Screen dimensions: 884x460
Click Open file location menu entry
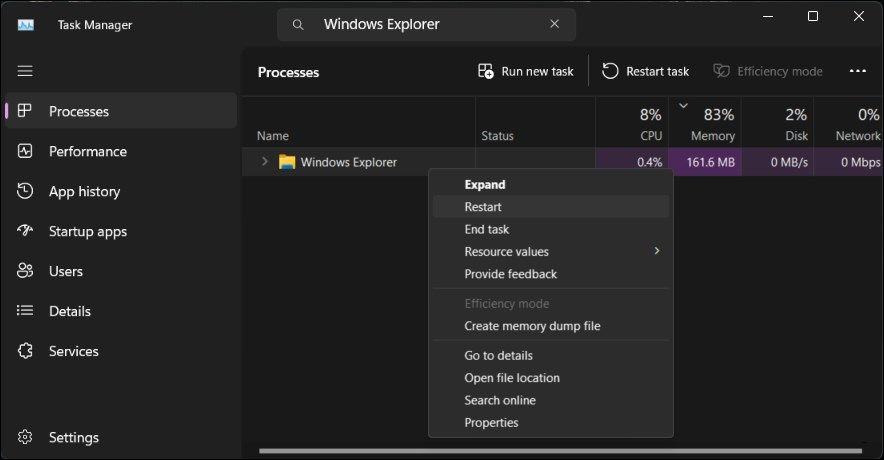[x=512, y=378]
